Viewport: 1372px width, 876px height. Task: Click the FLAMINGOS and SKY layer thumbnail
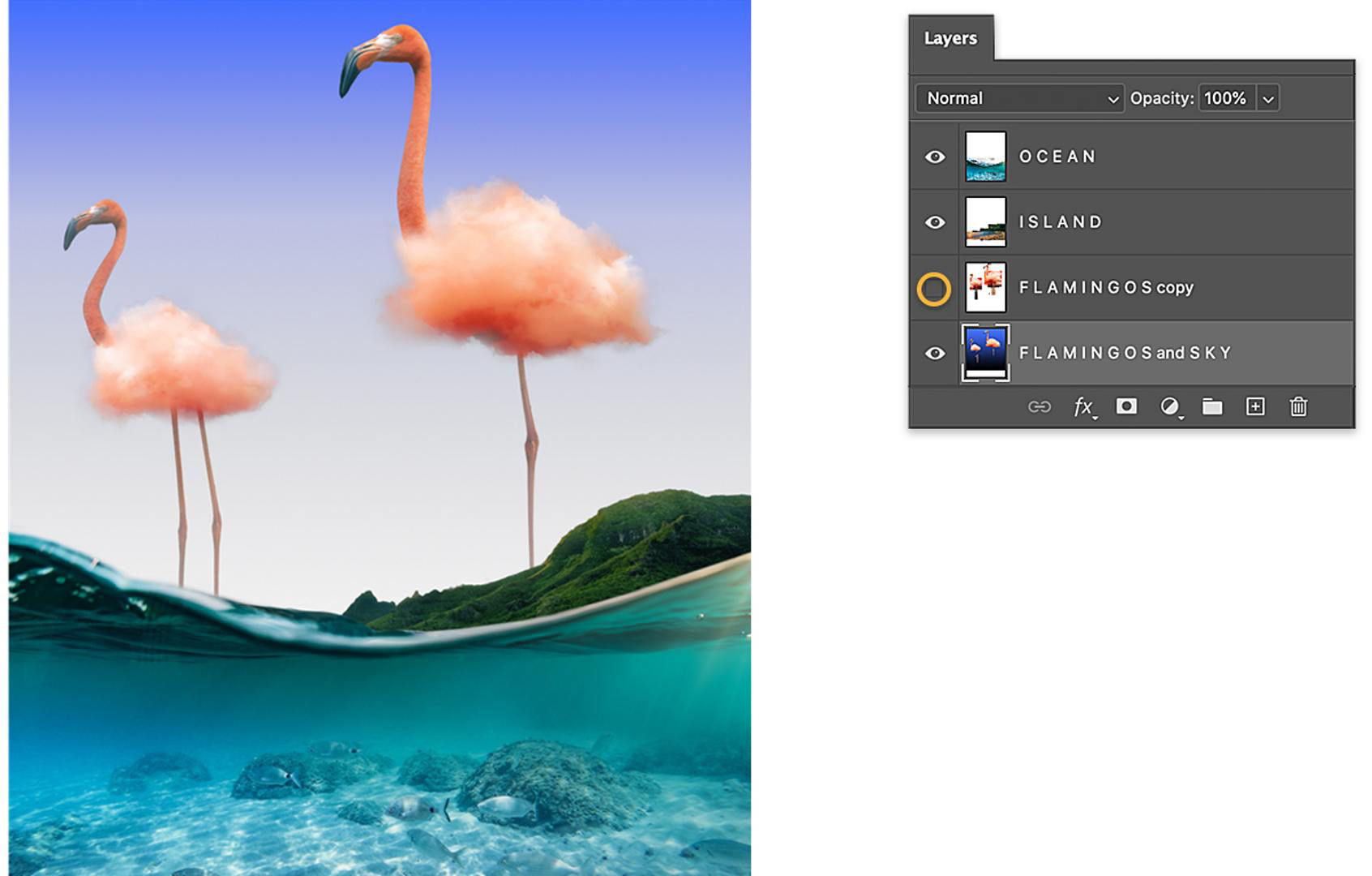coord(984,352)
